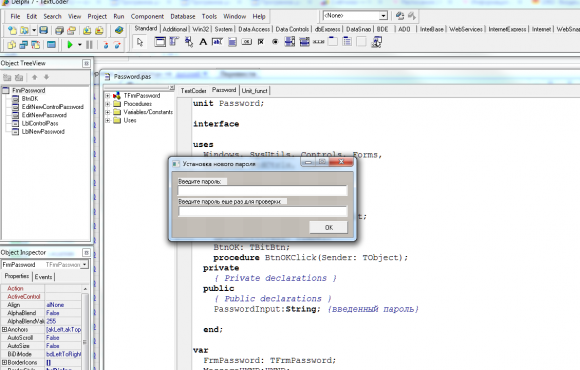Select EditNewPassword in the Object TreeView
The height and width of the screenshot is (370, 580).
click(x=44, y=115)
